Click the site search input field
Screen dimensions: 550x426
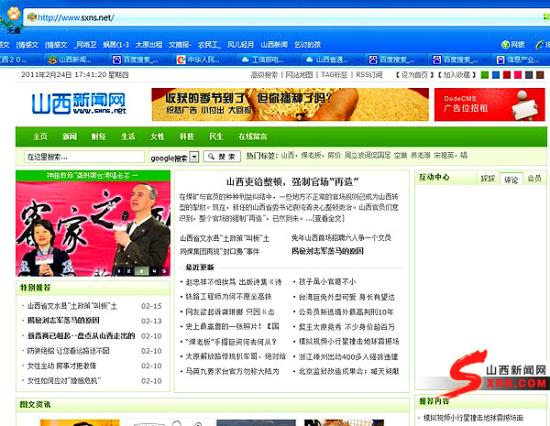(84, 157)
